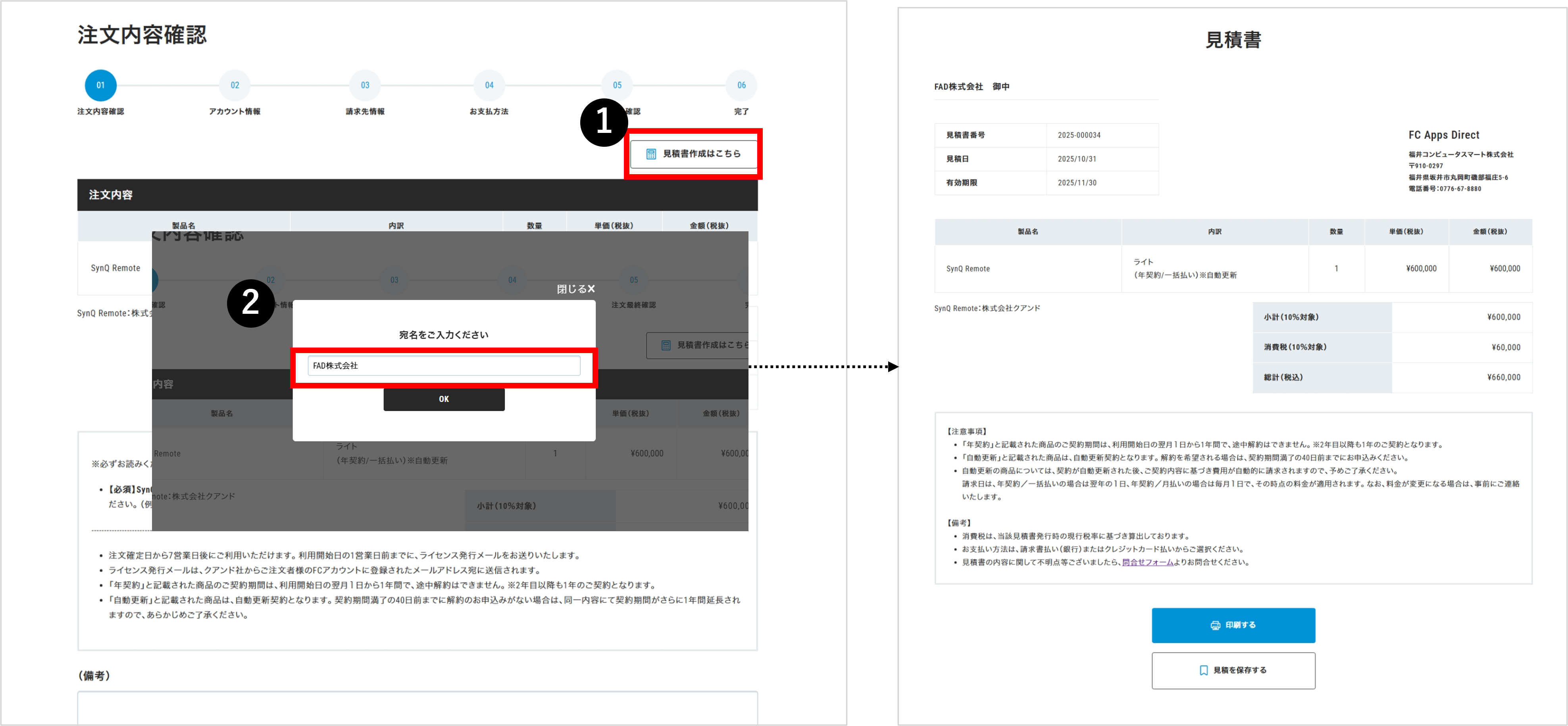Click the printer icon on 印刷する
This screenshot has width=1568, height=726.
click(1215, 625)
